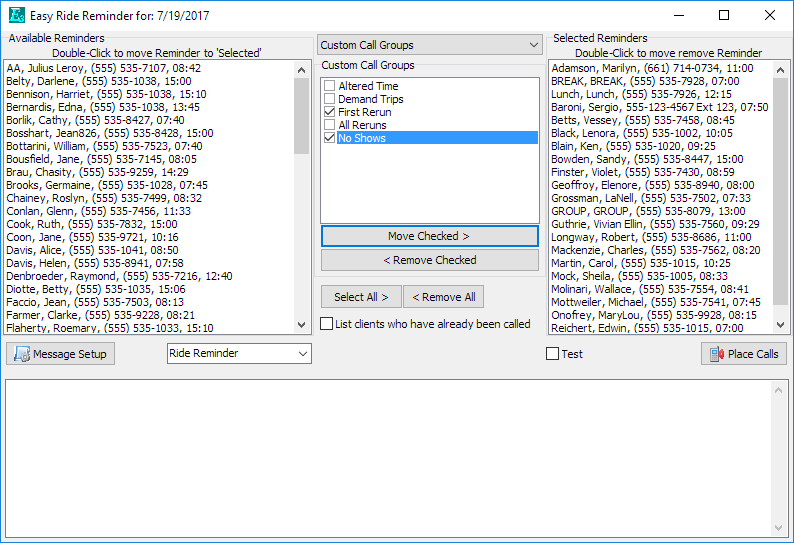Select Baroni, Sergio selected reminder
Viewport: 794px width, 543px height.
660,107
